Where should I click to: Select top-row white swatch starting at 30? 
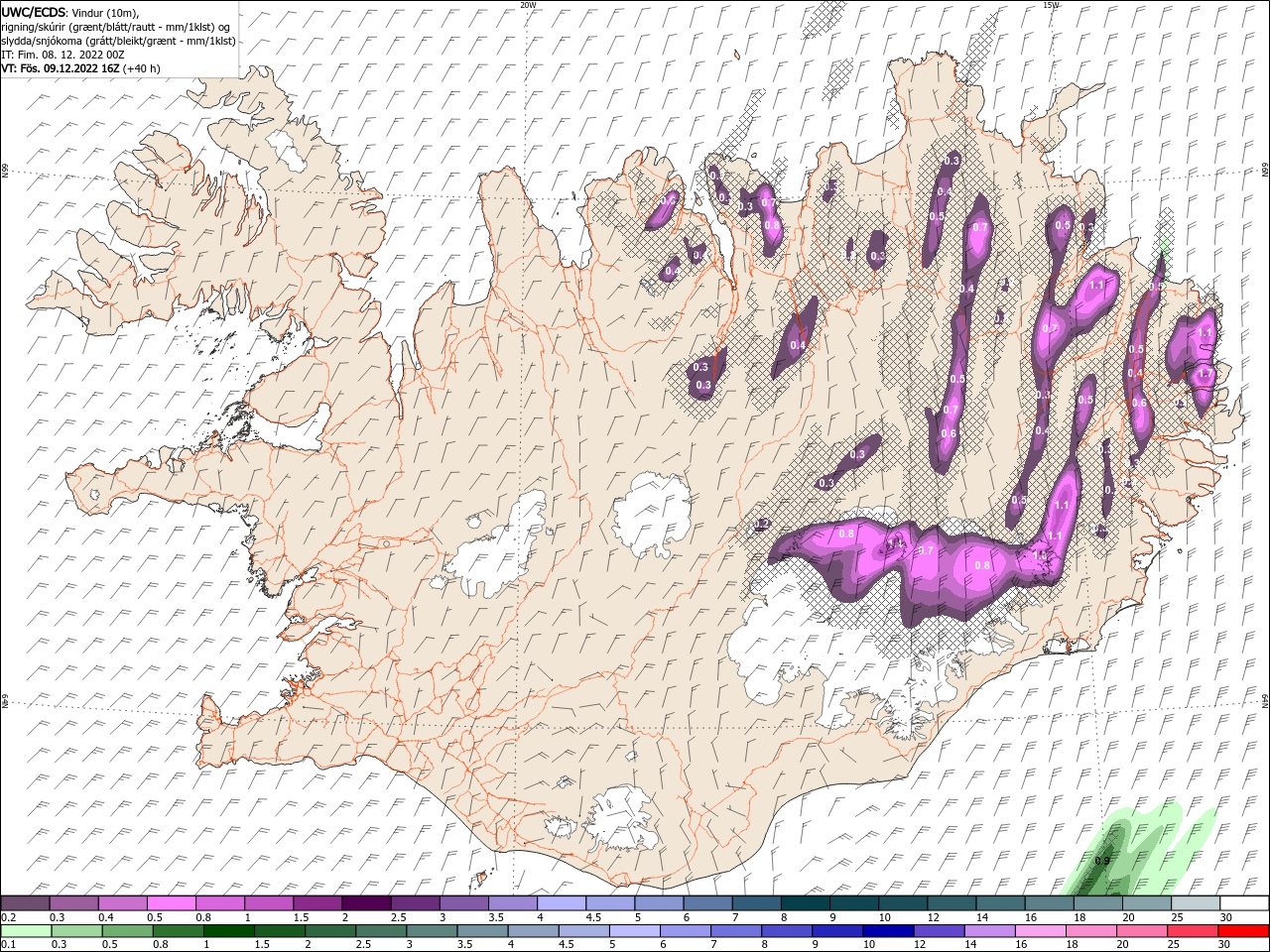click(1244, 903)
